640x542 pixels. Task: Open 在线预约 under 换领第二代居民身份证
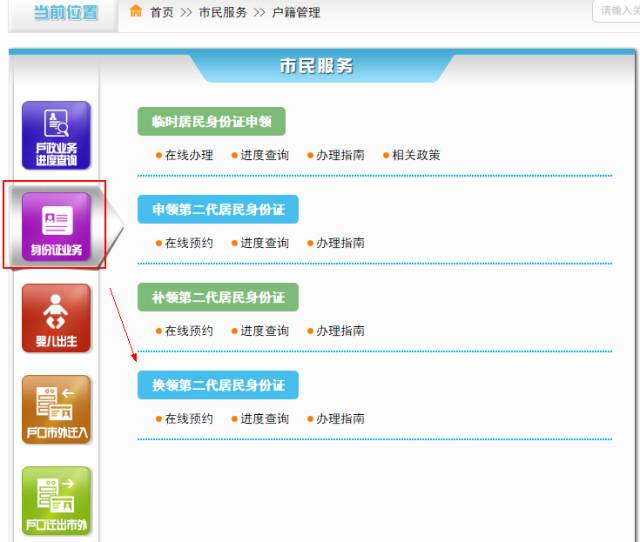point(189,418)
